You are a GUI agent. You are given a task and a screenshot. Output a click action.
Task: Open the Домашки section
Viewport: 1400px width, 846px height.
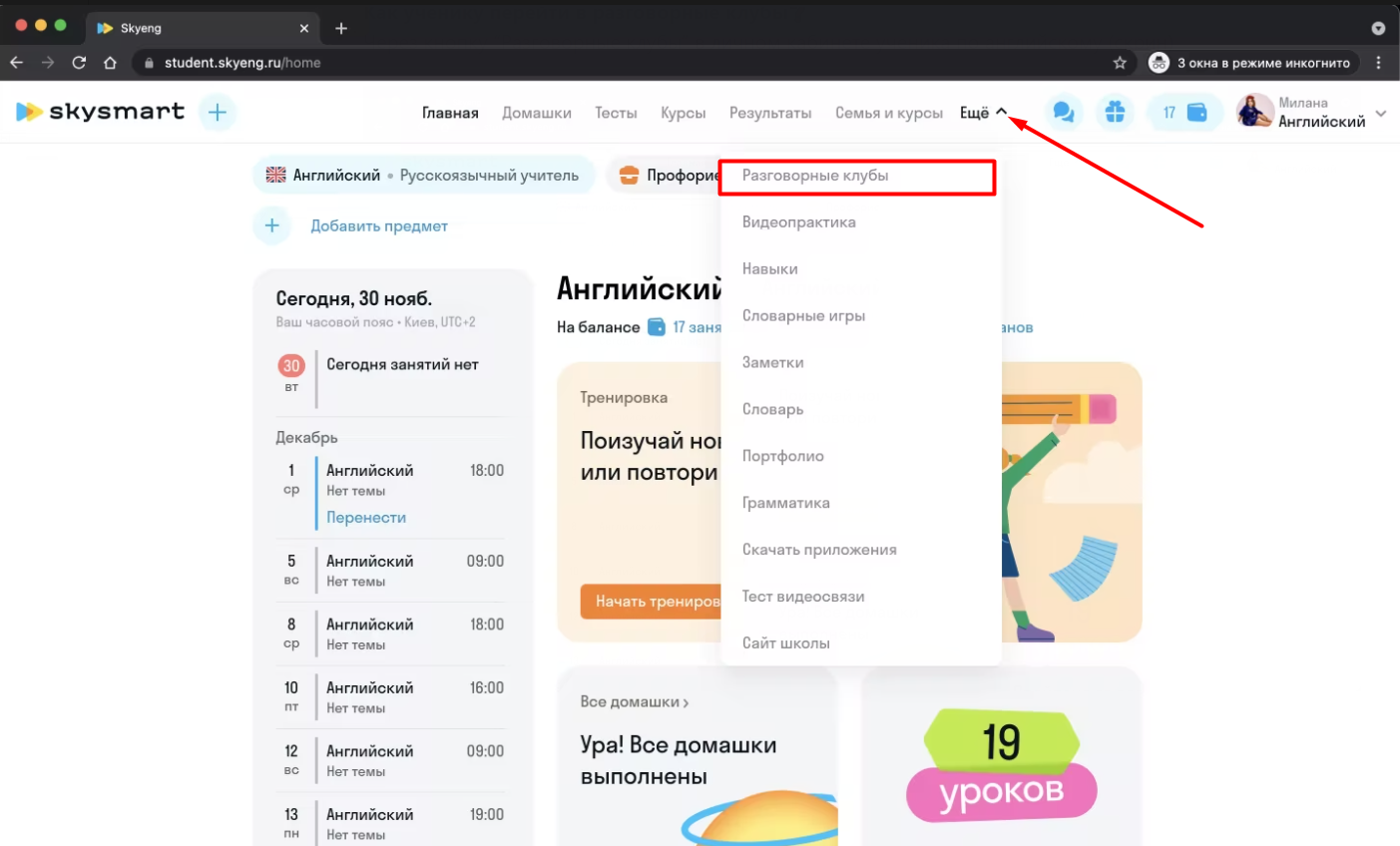[537, 113]
